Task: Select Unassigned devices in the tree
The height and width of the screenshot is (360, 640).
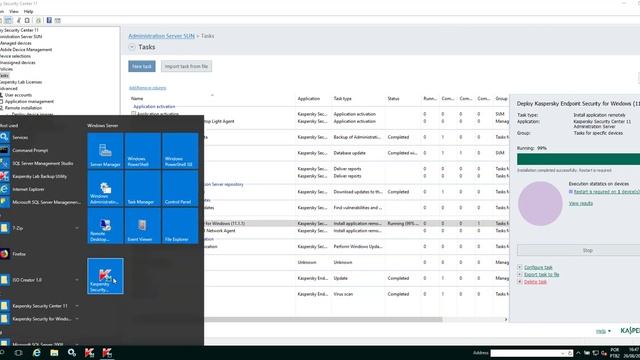Action: click(18, 62)
